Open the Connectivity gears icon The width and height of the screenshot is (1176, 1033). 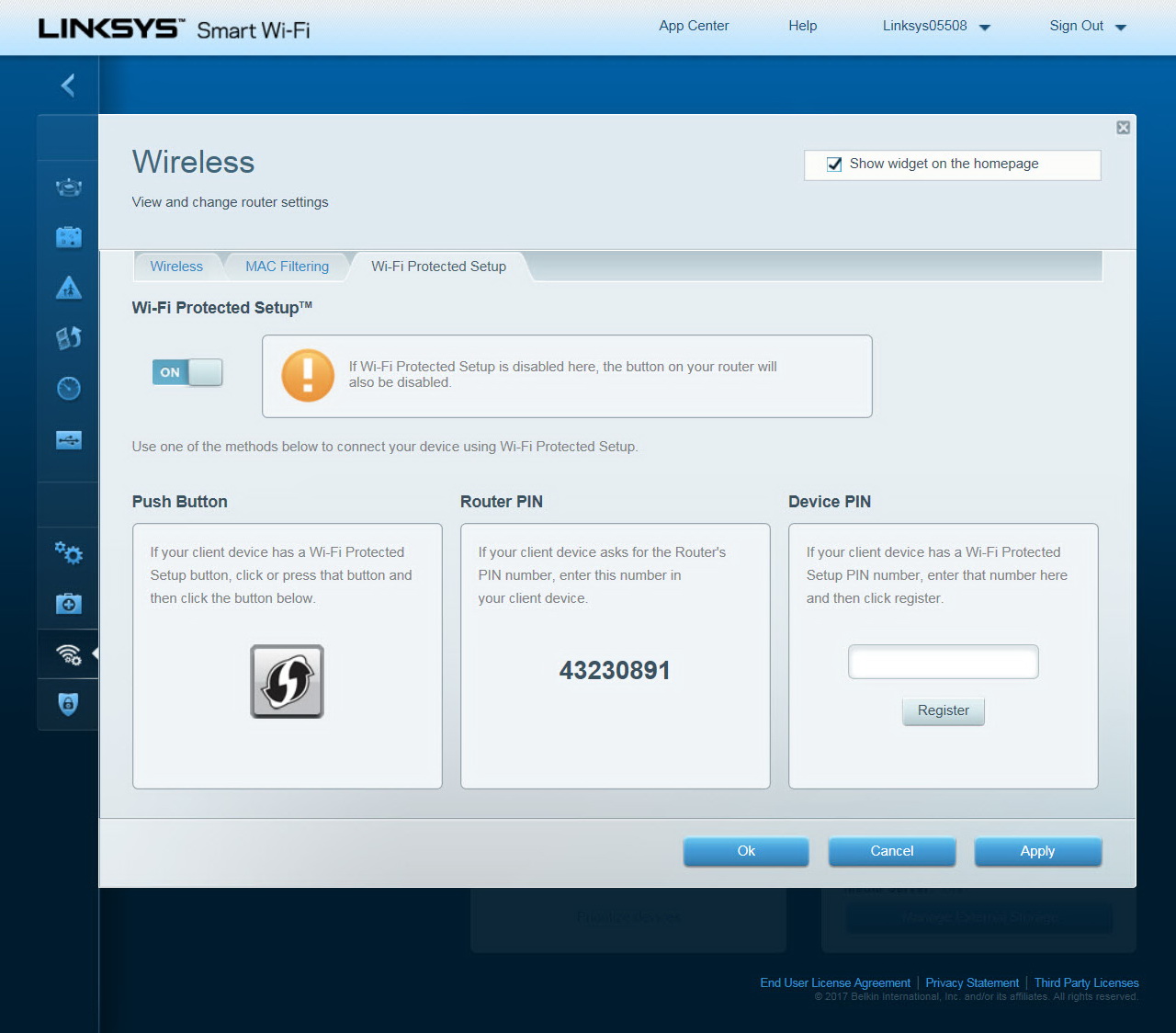69,552
